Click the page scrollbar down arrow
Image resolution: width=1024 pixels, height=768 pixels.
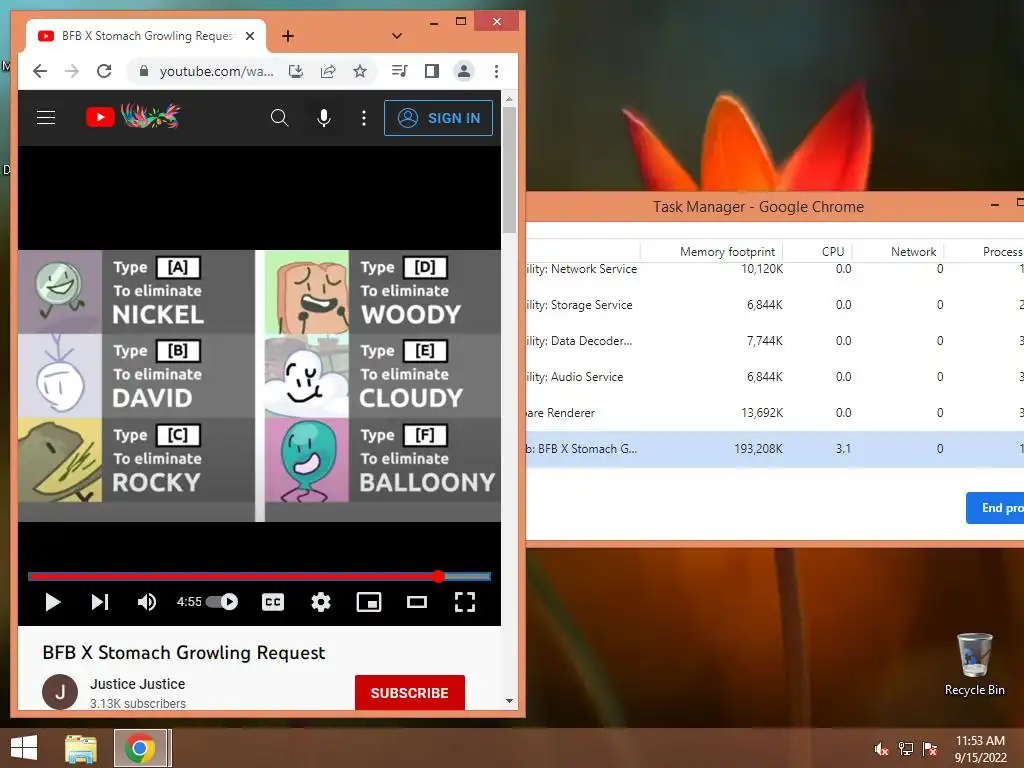tap(509, 701)
